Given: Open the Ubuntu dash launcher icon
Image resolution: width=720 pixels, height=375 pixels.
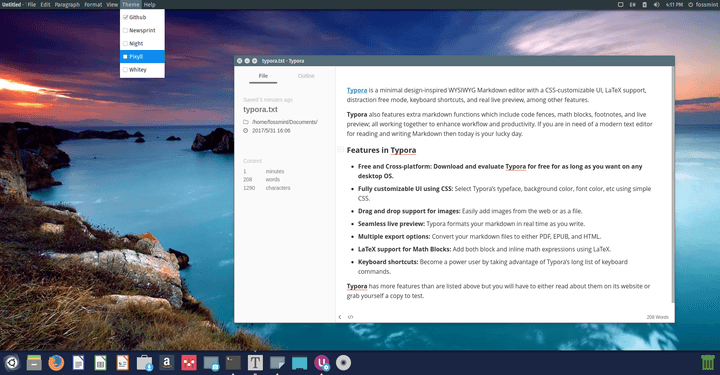Looking at the screenshot, I should tap(11, 363).
